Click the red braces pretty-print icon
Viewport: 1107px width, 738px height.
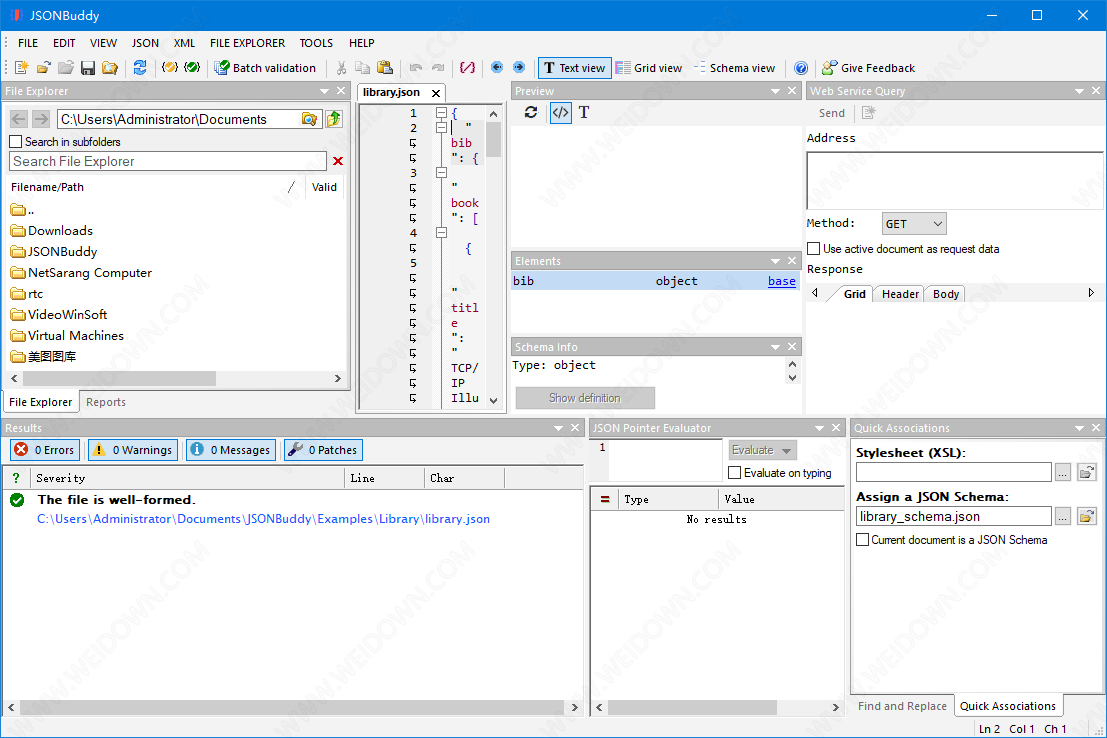pyautogui.click(x=467, y=68)
